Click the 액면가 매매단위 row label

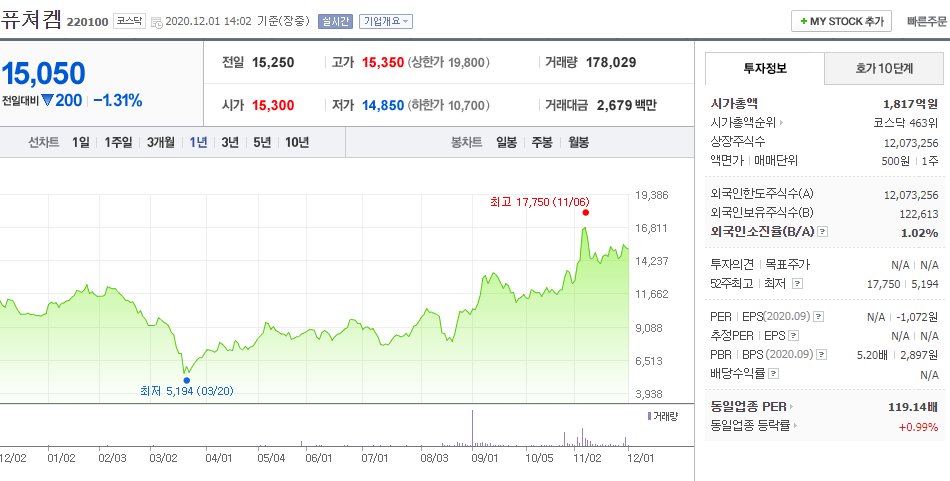tap(754, 161)
